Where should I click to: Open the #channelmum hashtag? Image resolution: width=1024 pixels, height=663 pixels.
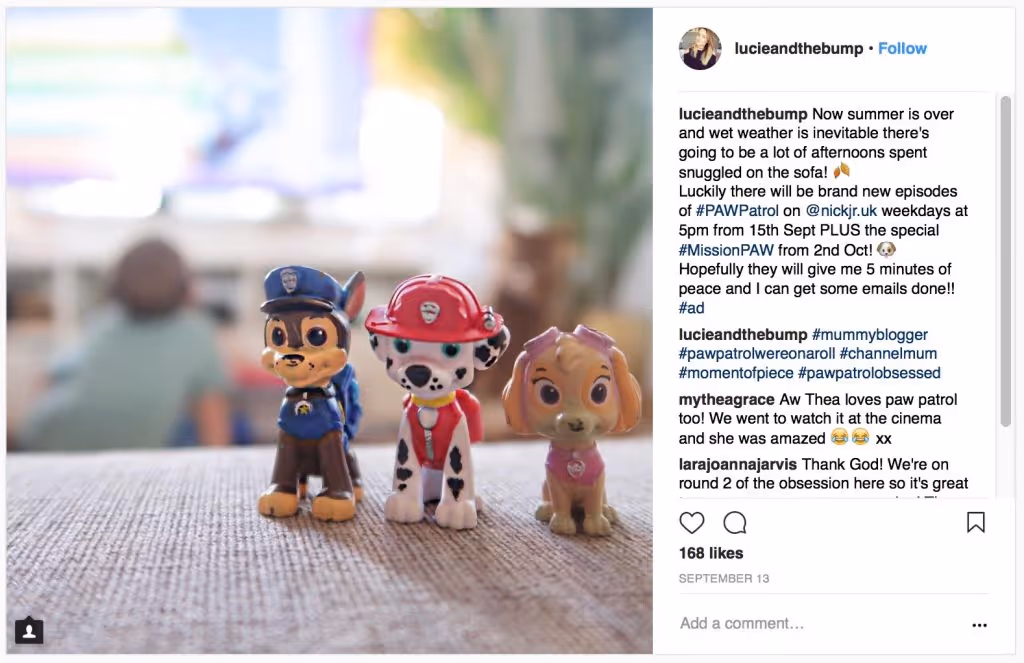point(888,353)
